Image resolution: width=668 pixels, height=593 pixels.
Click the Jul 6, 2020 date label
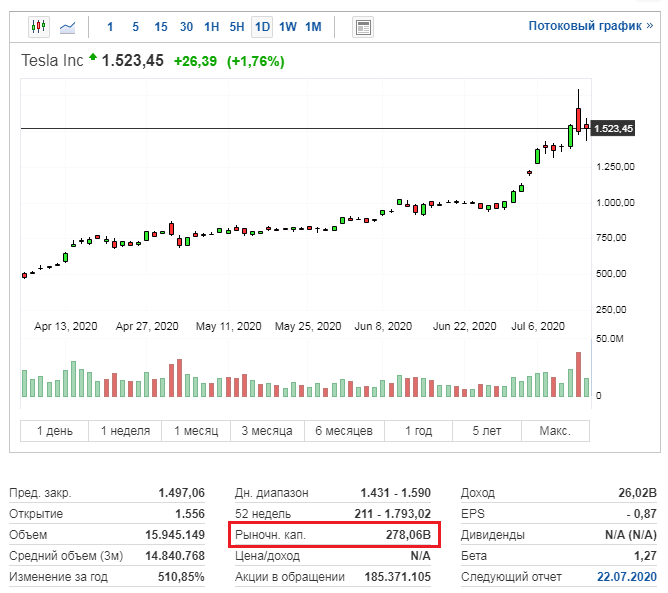[538, 326]
